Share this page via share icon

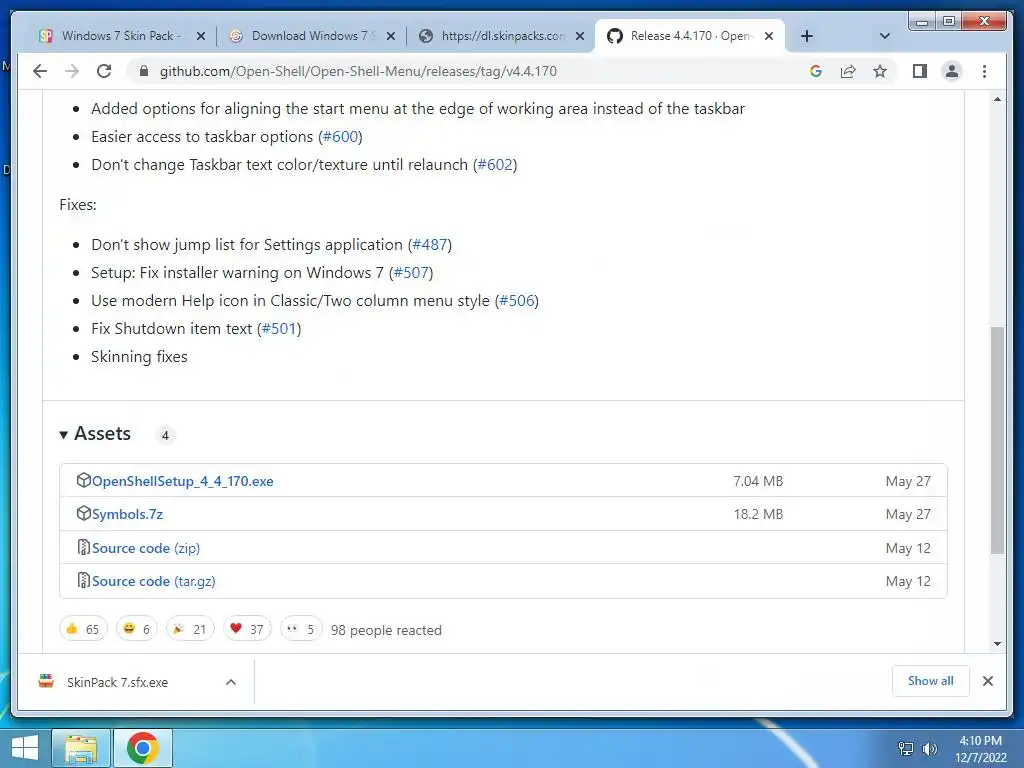coord(848,71)
